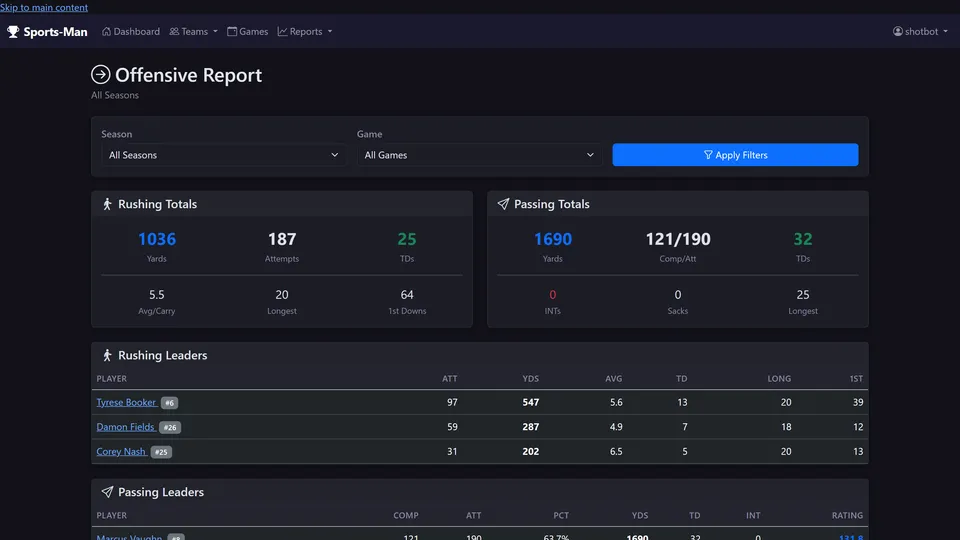Click the 25 passing Longest value
The width and height of the screenshot is (960, 540).
803,294
